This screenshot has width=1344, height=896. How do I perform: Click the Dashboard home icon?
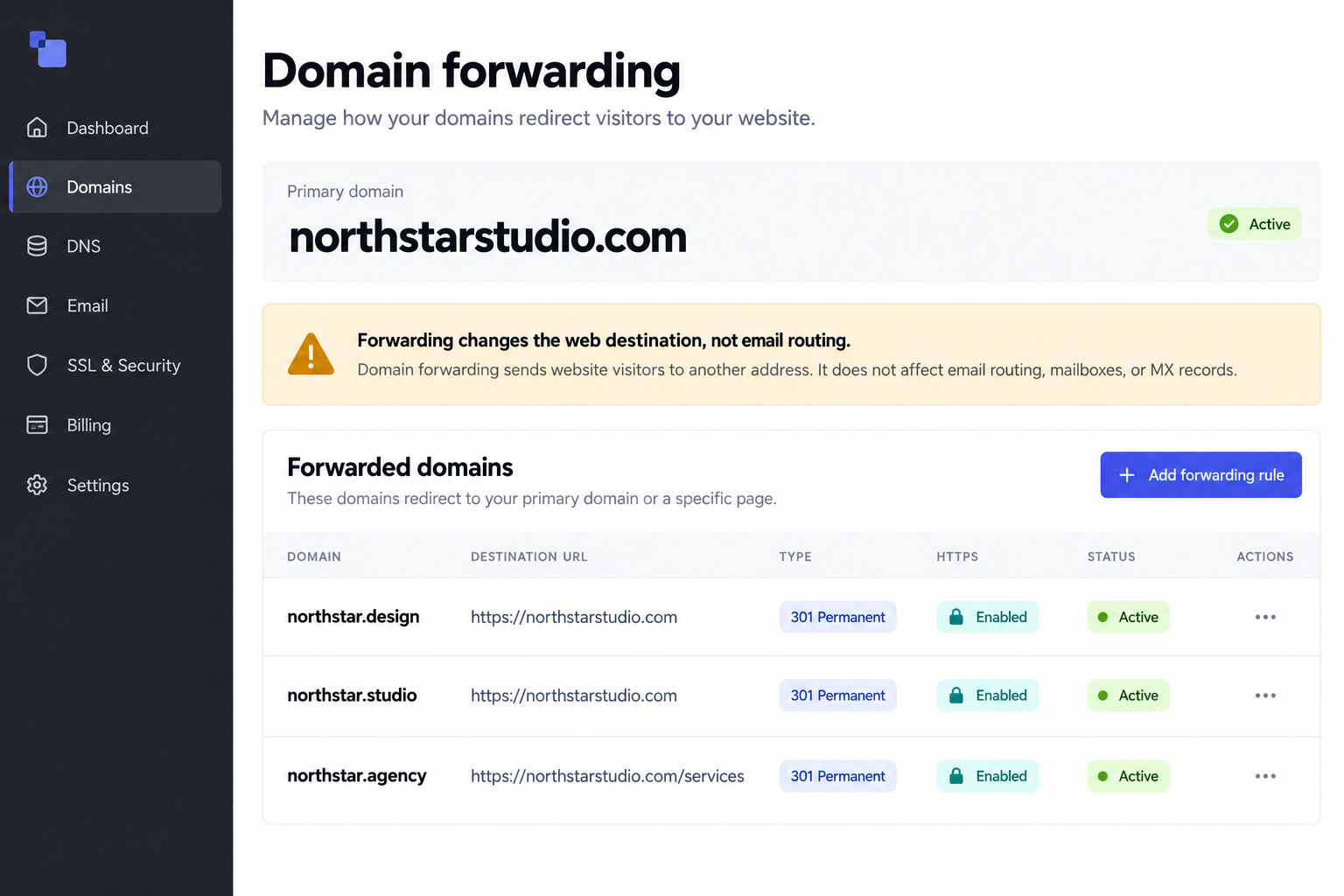[x=37, y=128]
